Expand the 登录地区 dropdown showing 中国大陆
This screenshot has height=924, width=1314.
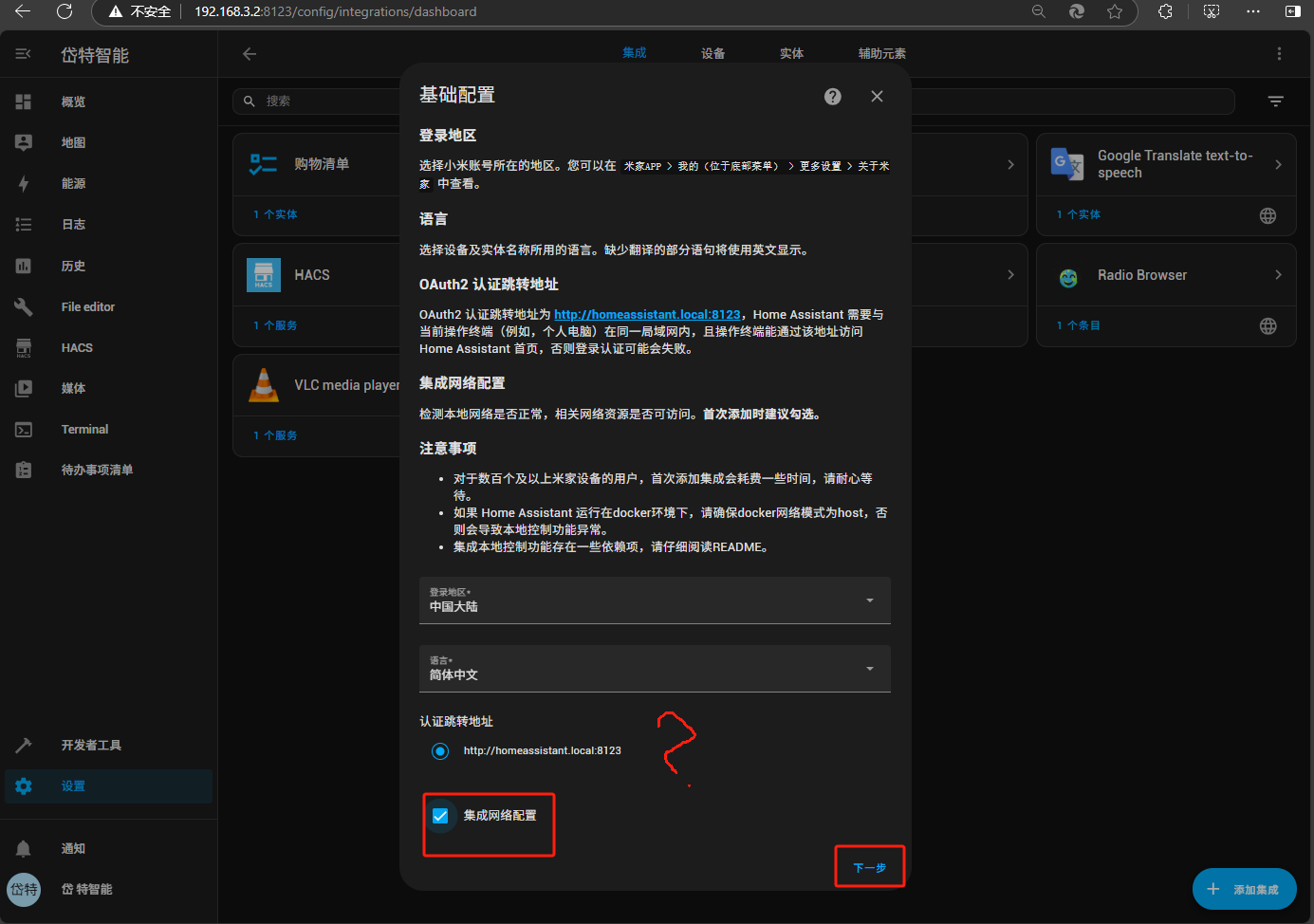[655, 601]
